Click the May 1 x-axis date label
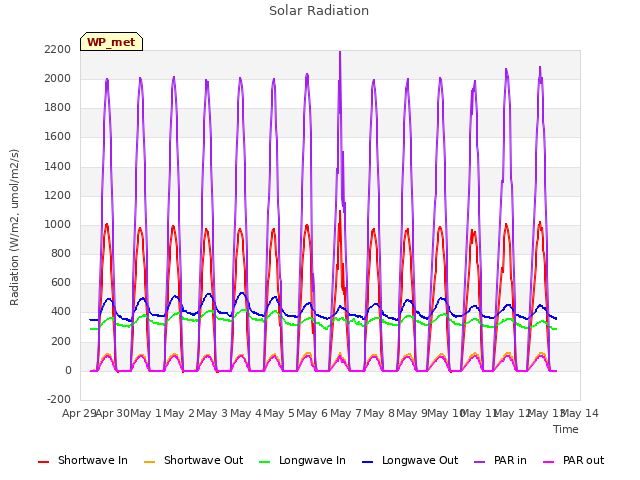The image size is (640, 480). [x=146, y=413]
